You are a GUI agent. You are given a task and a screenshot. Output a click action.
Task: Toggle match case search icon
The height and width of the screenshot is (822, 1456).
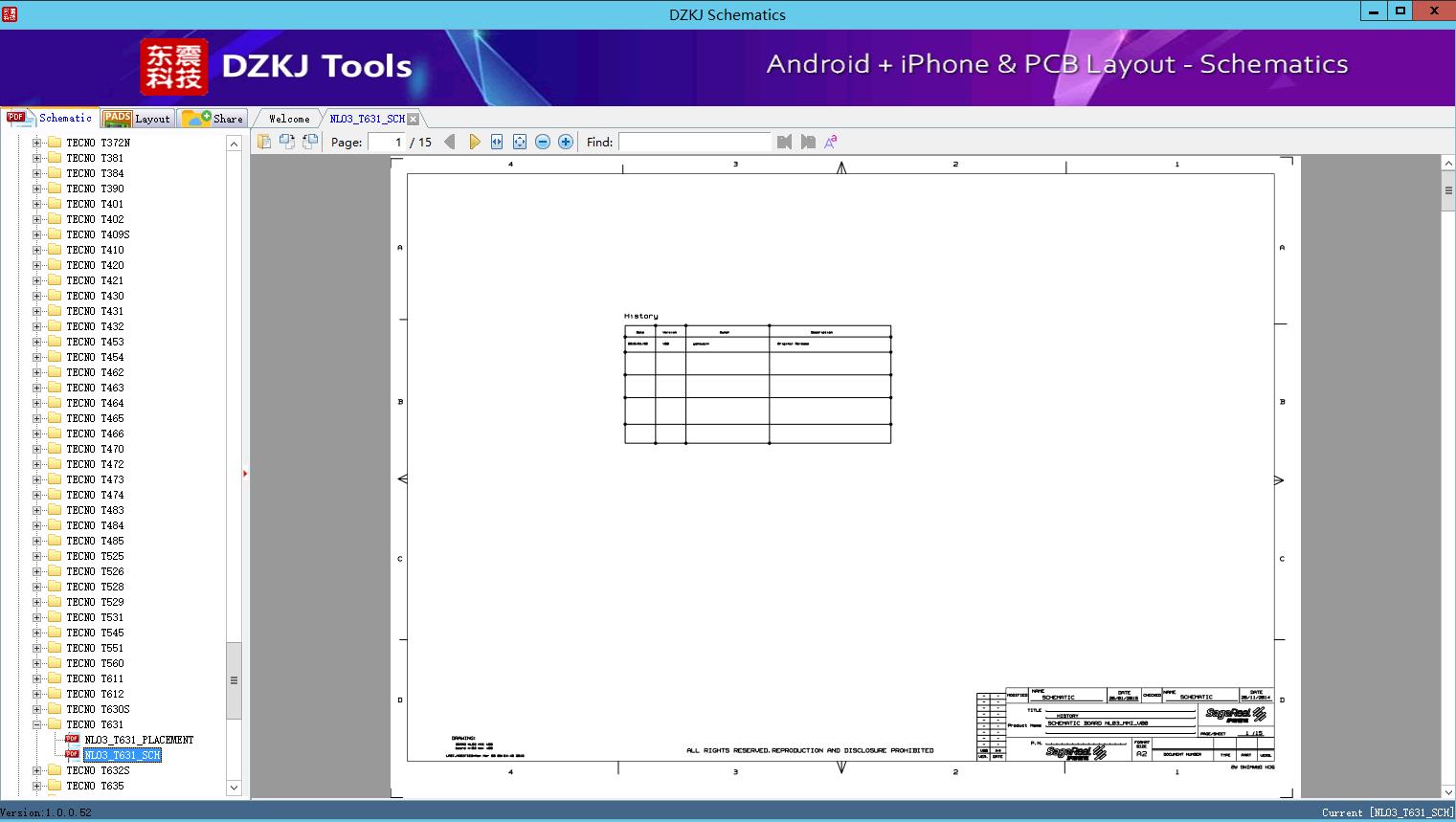[831, 142]
